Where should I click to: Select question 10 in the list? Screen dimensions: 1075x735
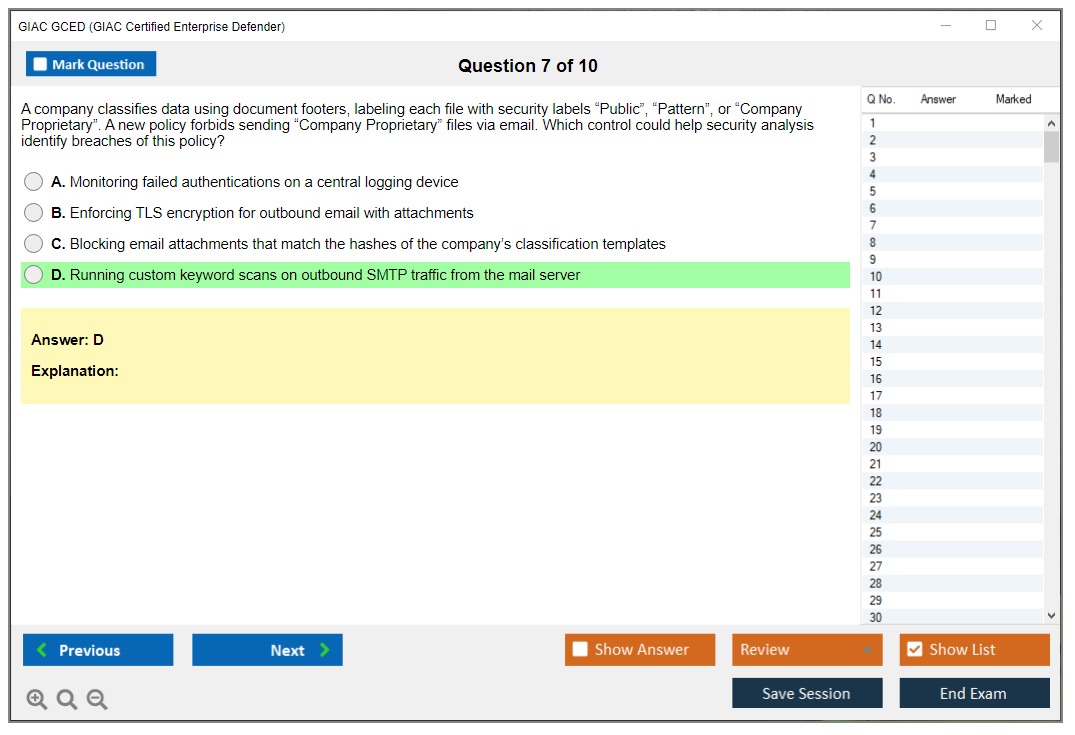[876, 277]
